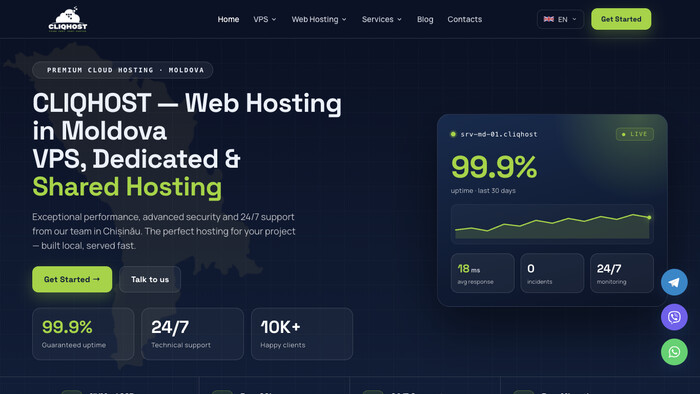This screenshot has width=700, height=394.
Task: Go to the Home menu item
Action: (x=228, y=19)
